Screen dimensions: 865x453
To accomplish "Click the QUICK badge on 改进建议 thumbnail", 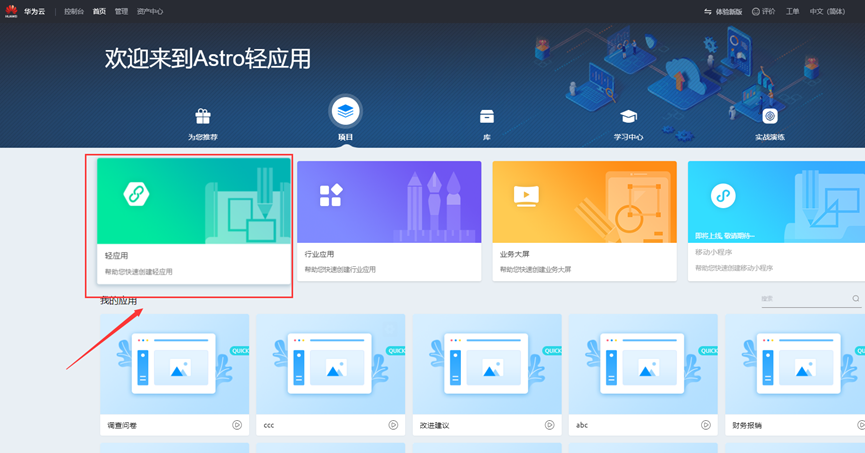I will coord(552,351).
